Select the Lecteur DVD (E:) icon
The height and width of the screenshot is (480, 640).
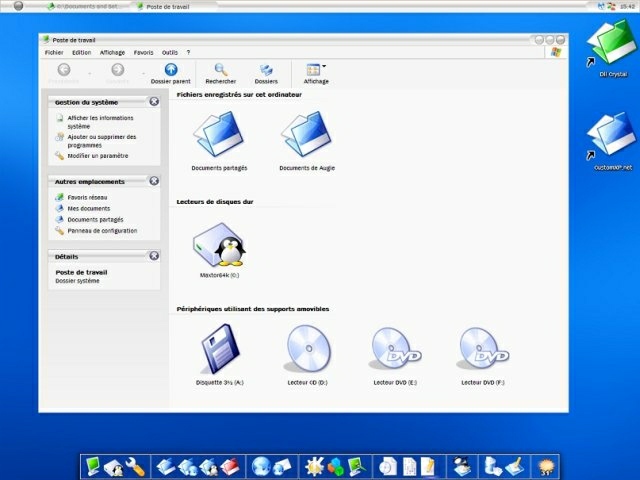click(395, 349)
